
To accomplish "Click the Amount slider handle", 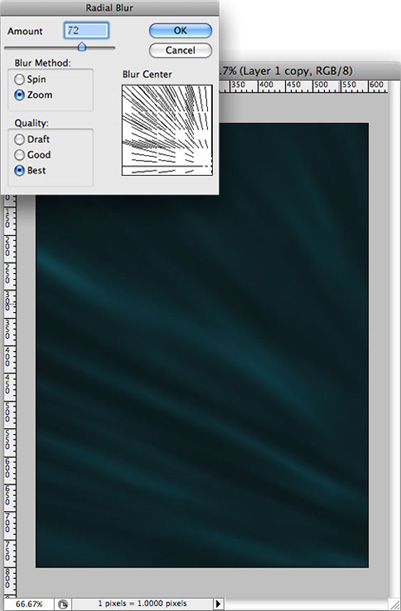I will (x=82, y=47).
